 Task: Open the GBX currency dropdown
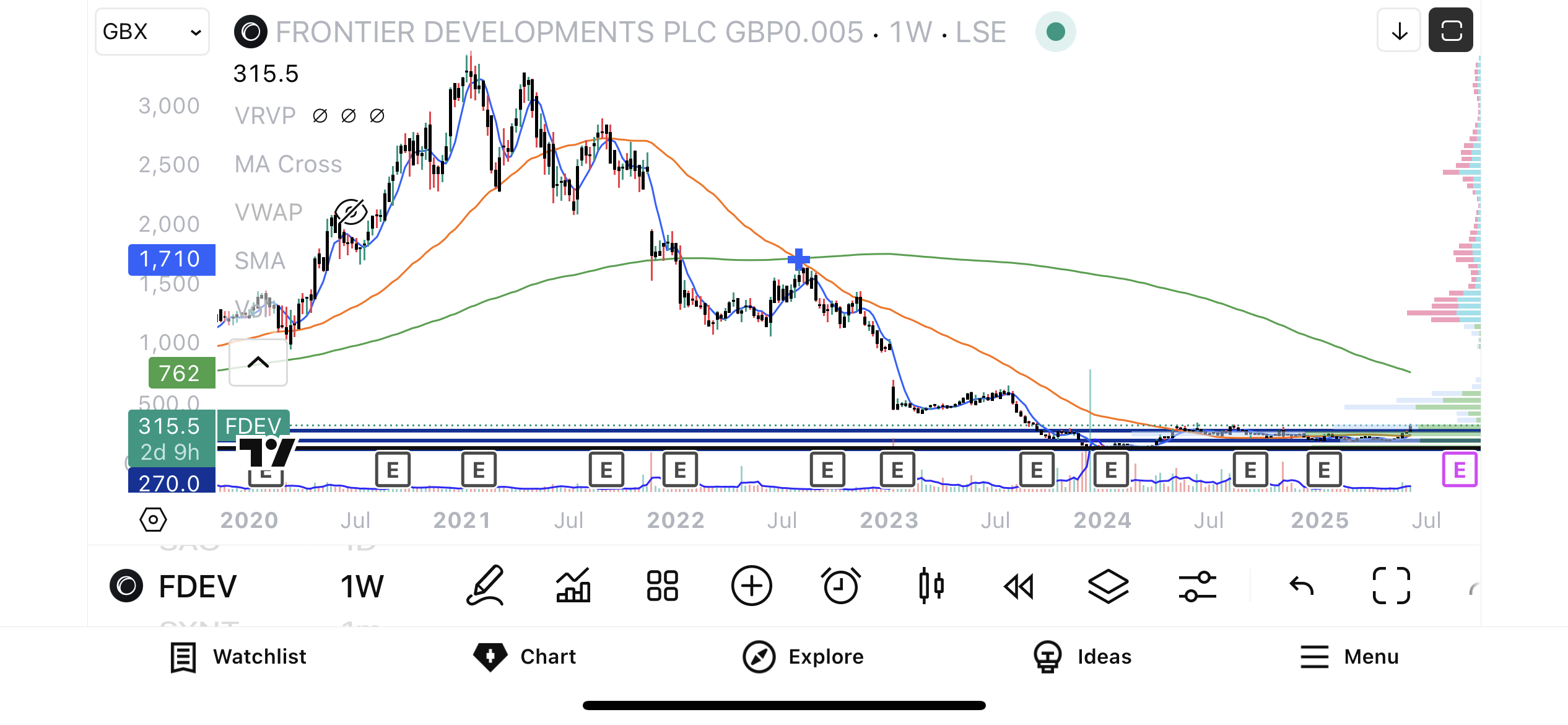click(x=152, y=32)
